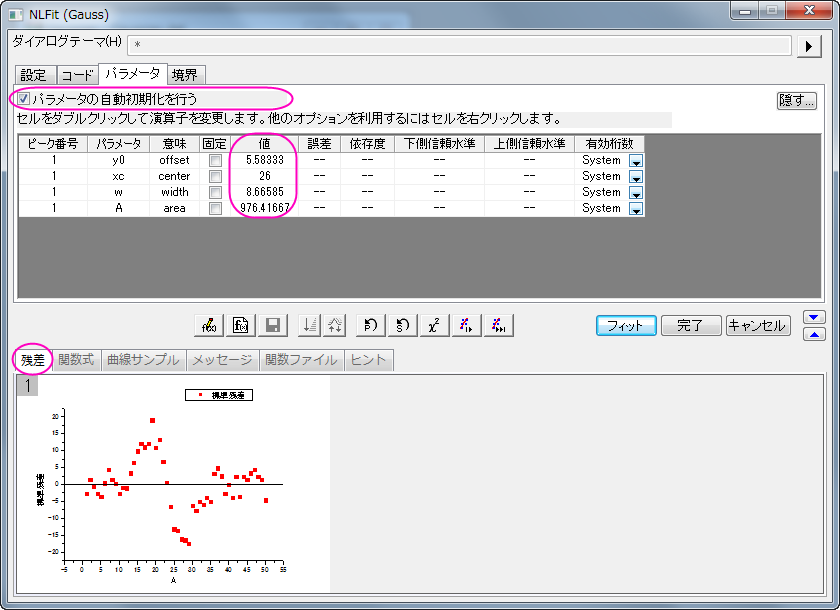Screen dimensions: 840x610
Task: Click the A value cell 976.41667
Action: [264, 208]
